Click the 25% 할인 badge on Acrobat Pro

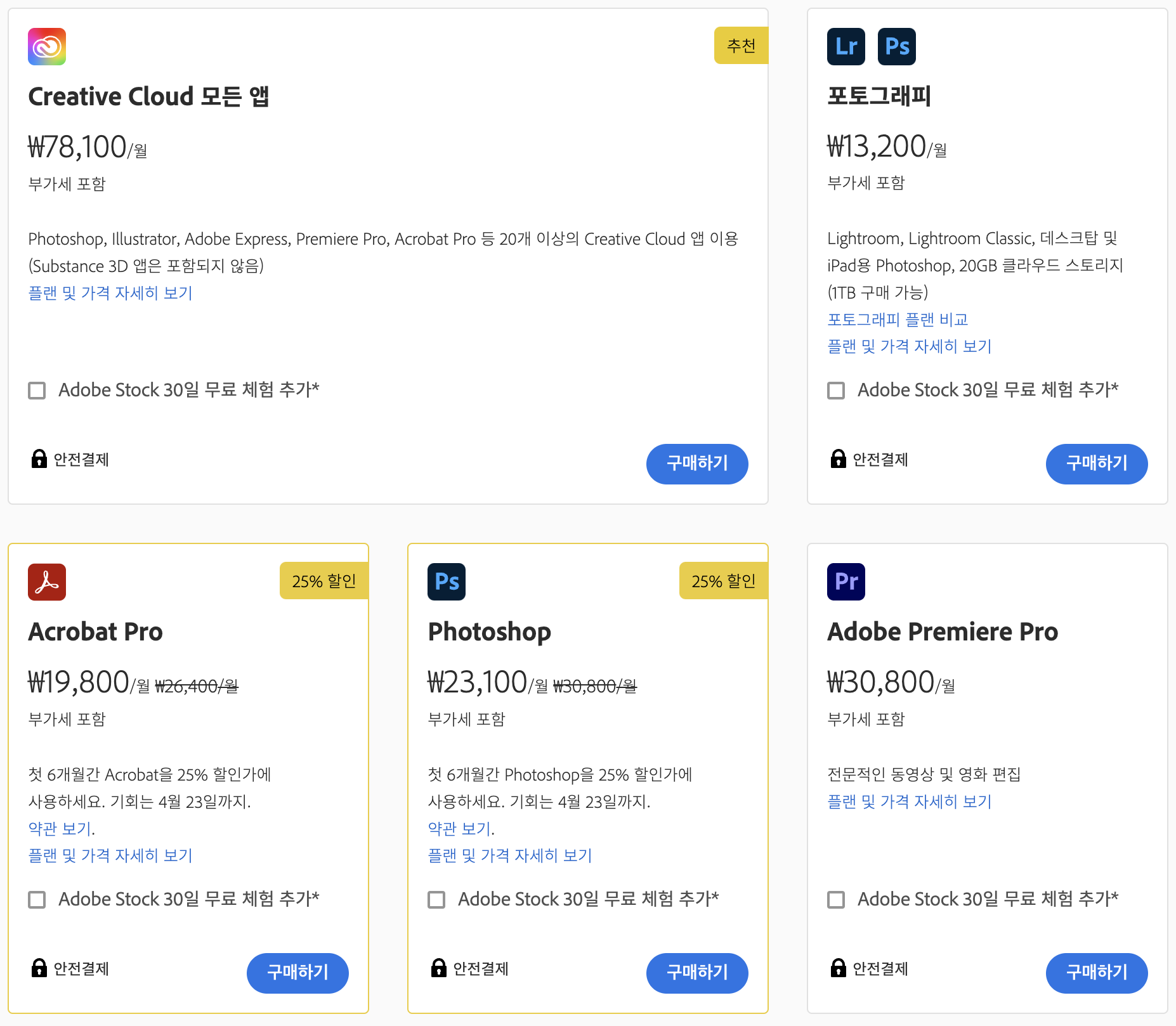(x=324, y=581)
